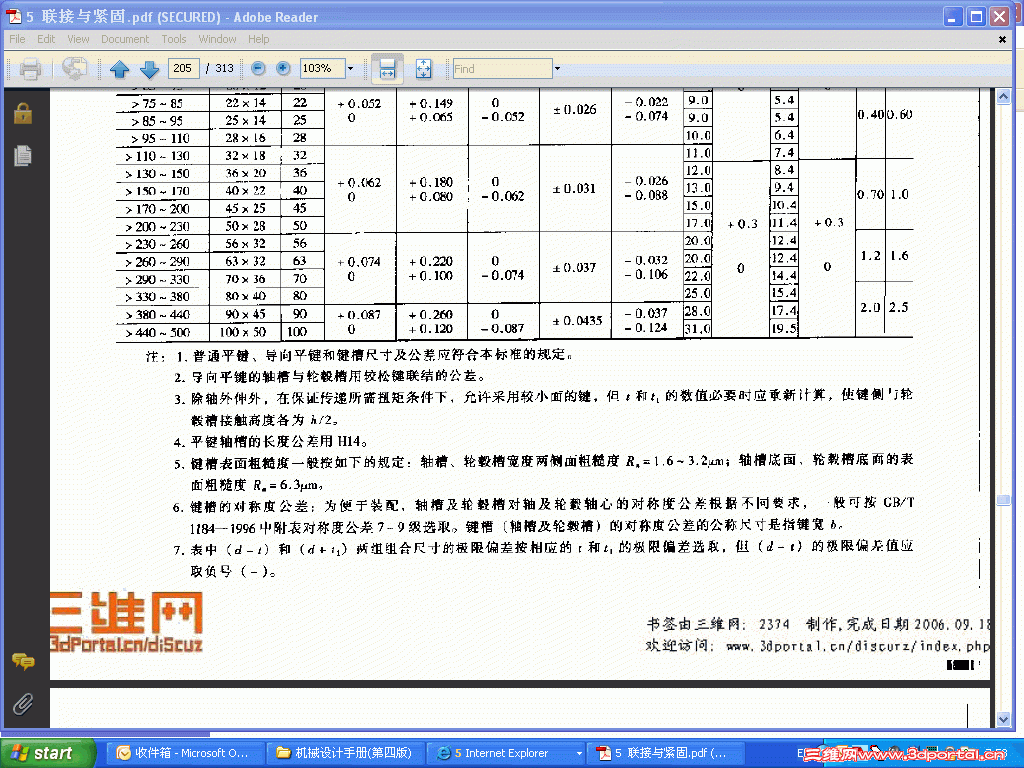
Task: Toggle the Fit Page view mode
Action: [423, 69]
